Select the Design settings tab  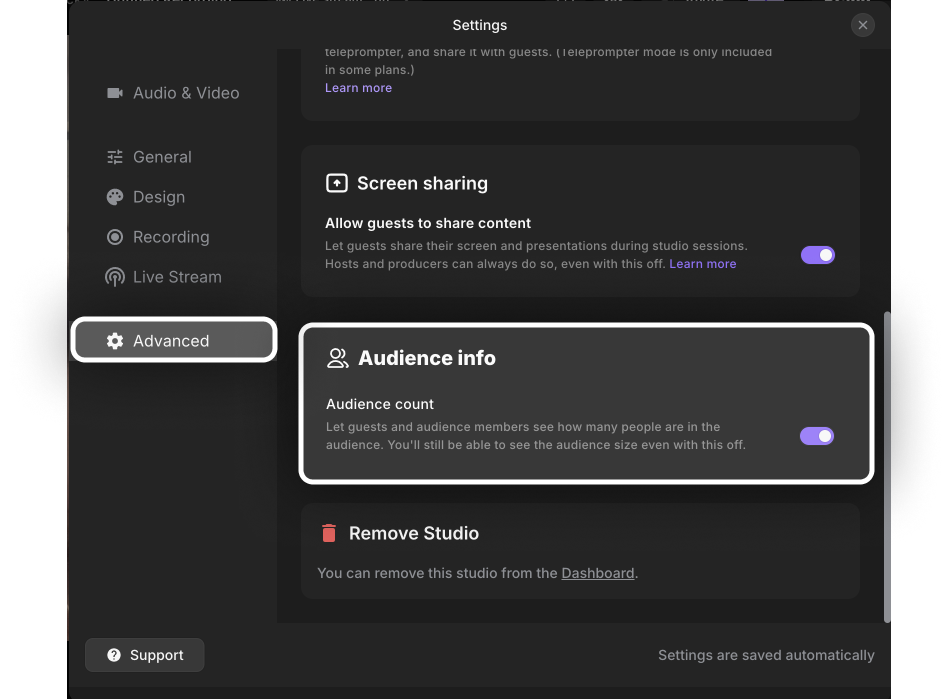[x=159, y=197]
